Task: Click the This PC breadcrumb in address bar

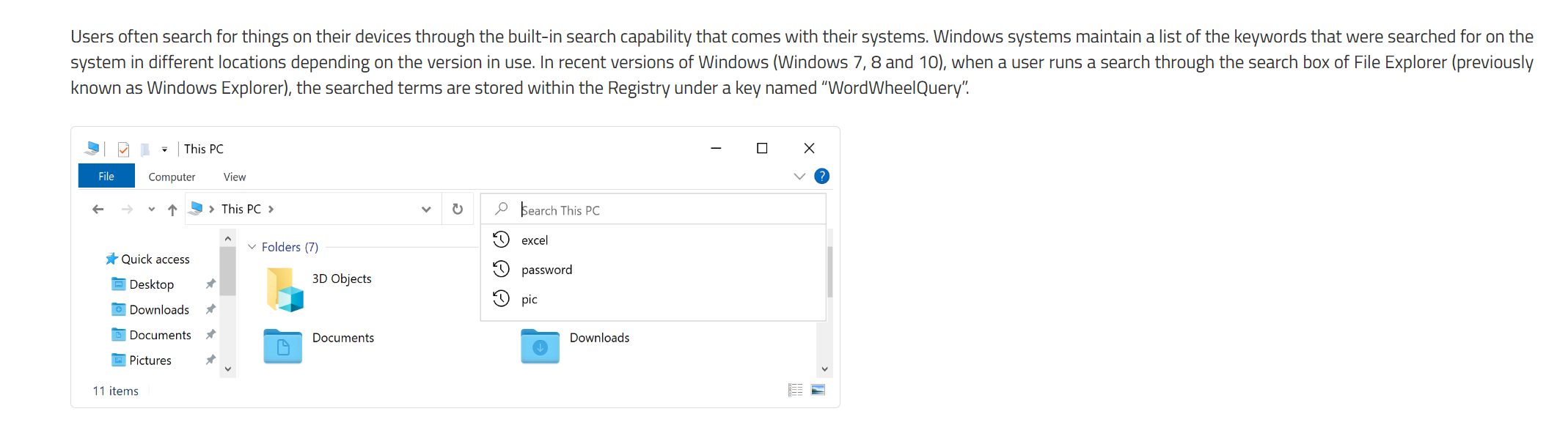Action: [241, 209]
